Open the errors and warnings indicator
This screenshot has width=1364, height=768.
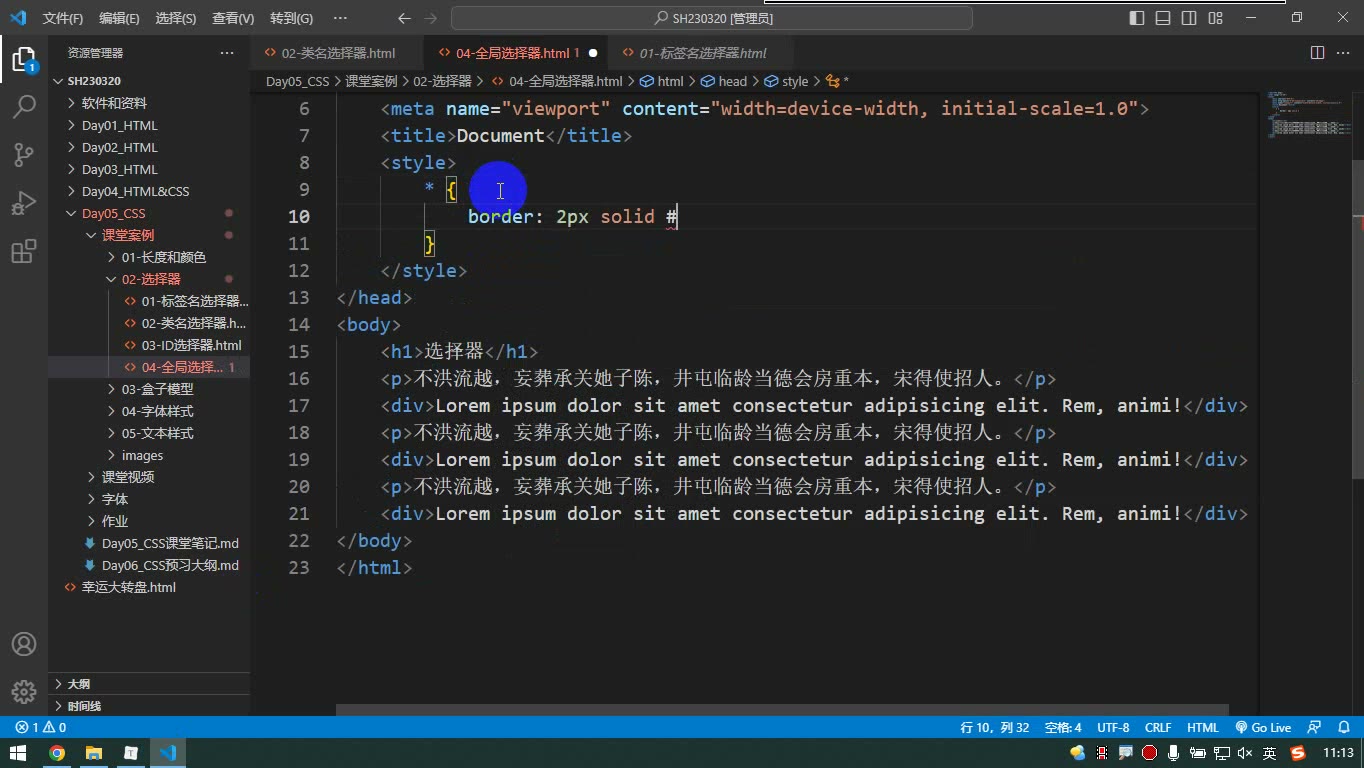(x=41, y=728)
